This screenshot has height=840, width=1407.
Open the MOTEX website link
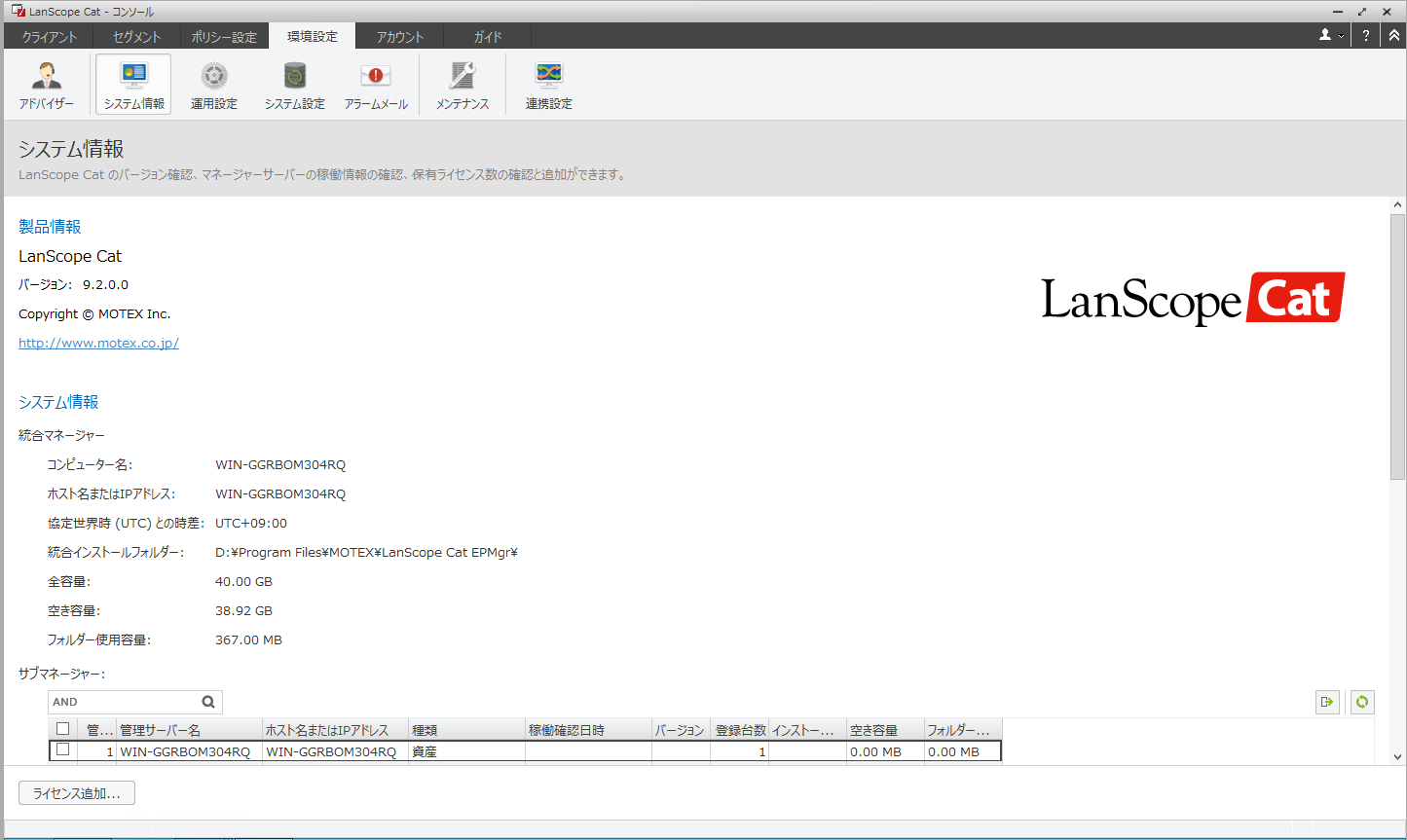pos(98,343)
